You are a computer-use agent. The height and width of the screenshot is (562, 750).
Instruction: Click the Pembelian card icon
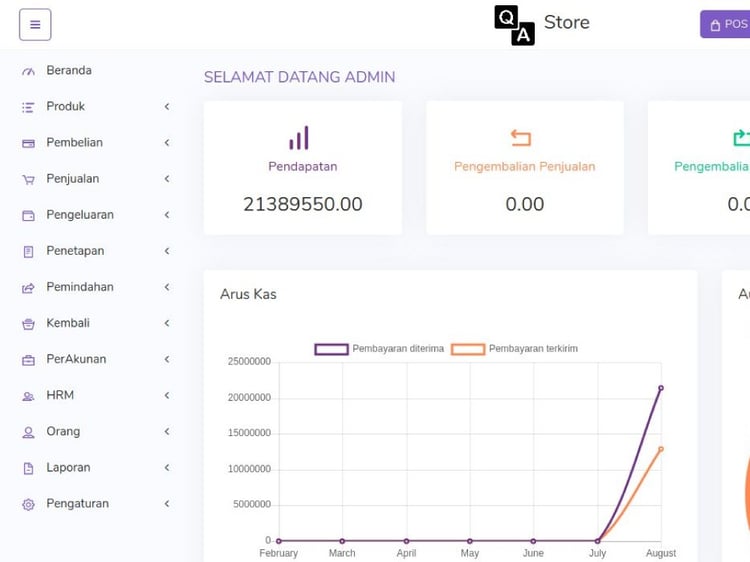coord(28,143)
